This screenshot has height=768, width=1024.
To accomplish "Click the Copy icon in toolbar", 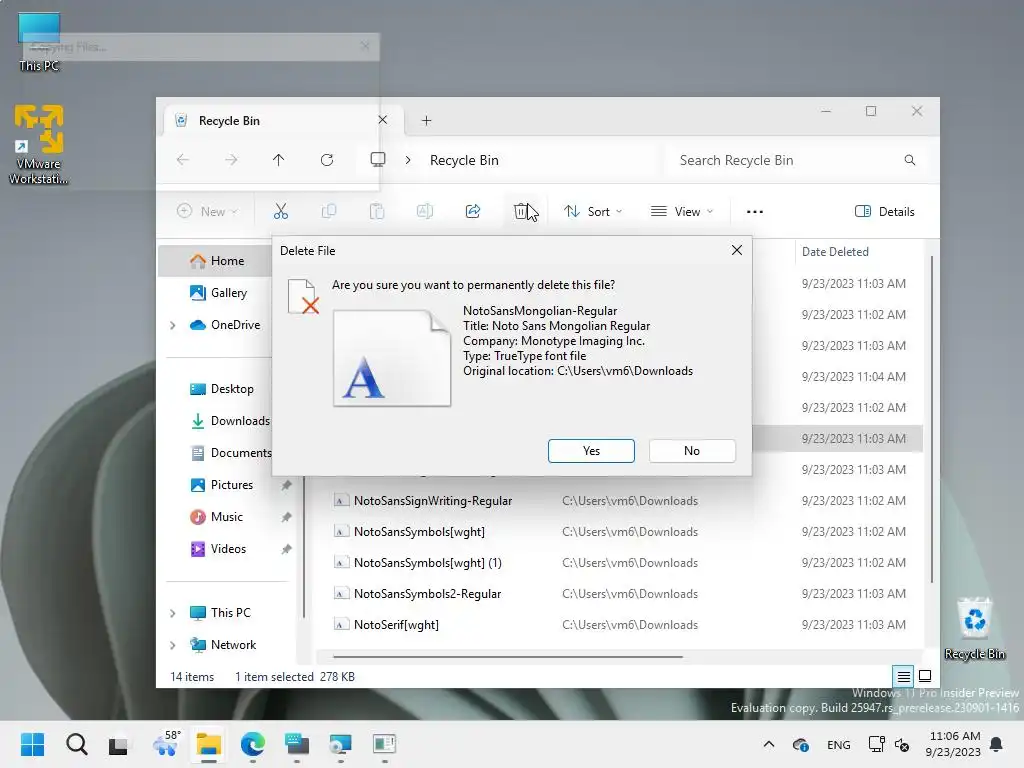I will point(328,211).
